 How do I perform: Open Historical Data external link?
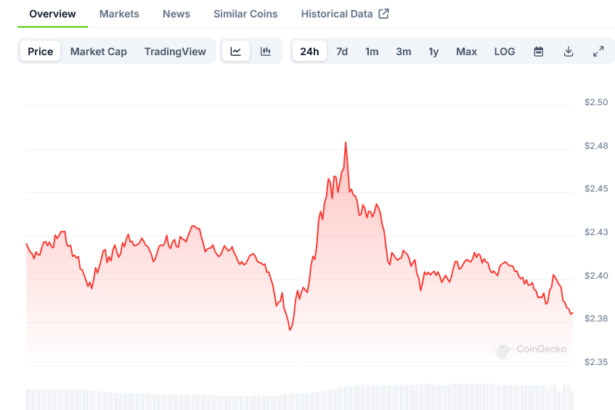pos(345,14)
